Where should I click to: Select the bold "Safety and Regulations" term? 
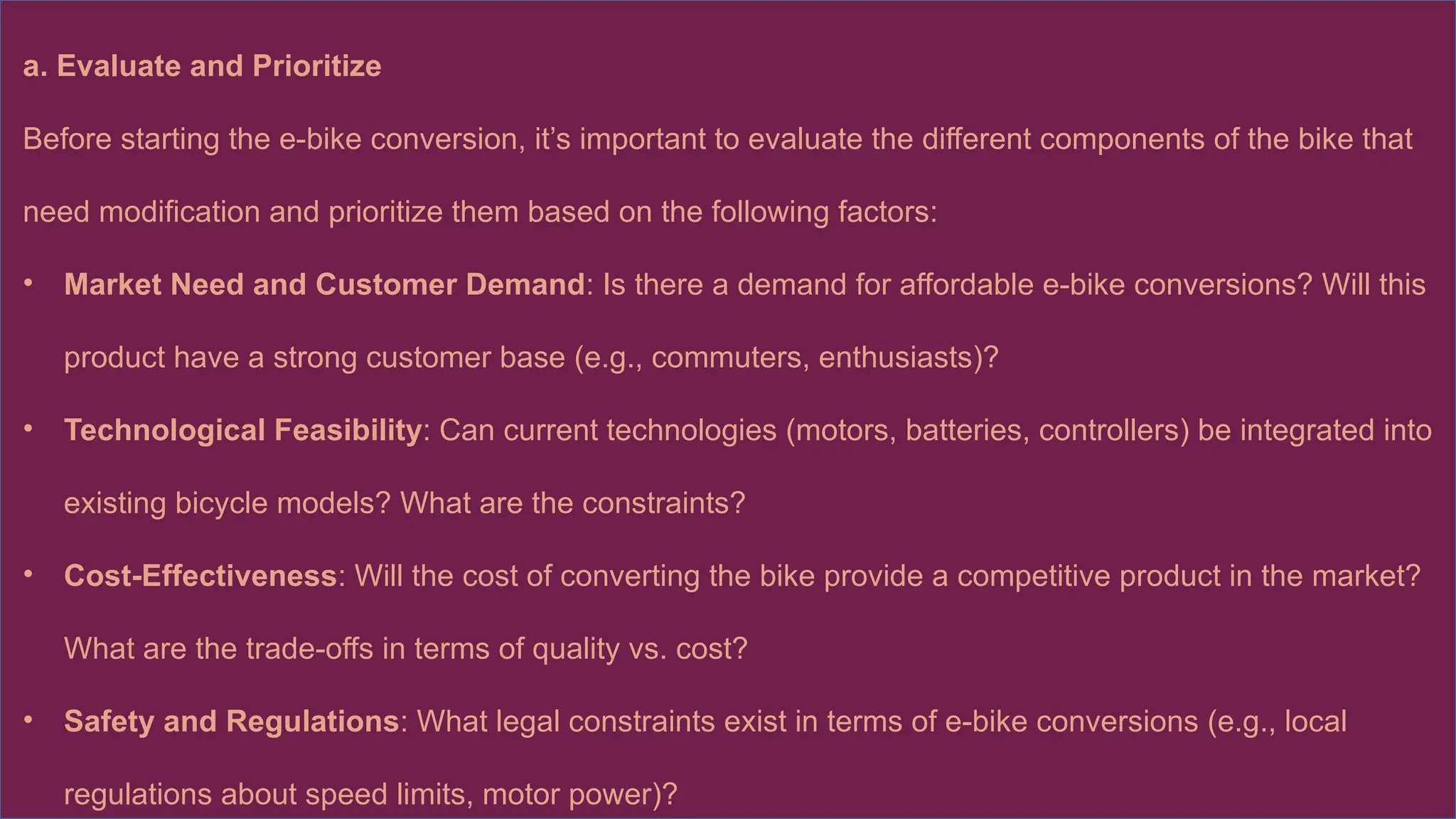(231, 721)
